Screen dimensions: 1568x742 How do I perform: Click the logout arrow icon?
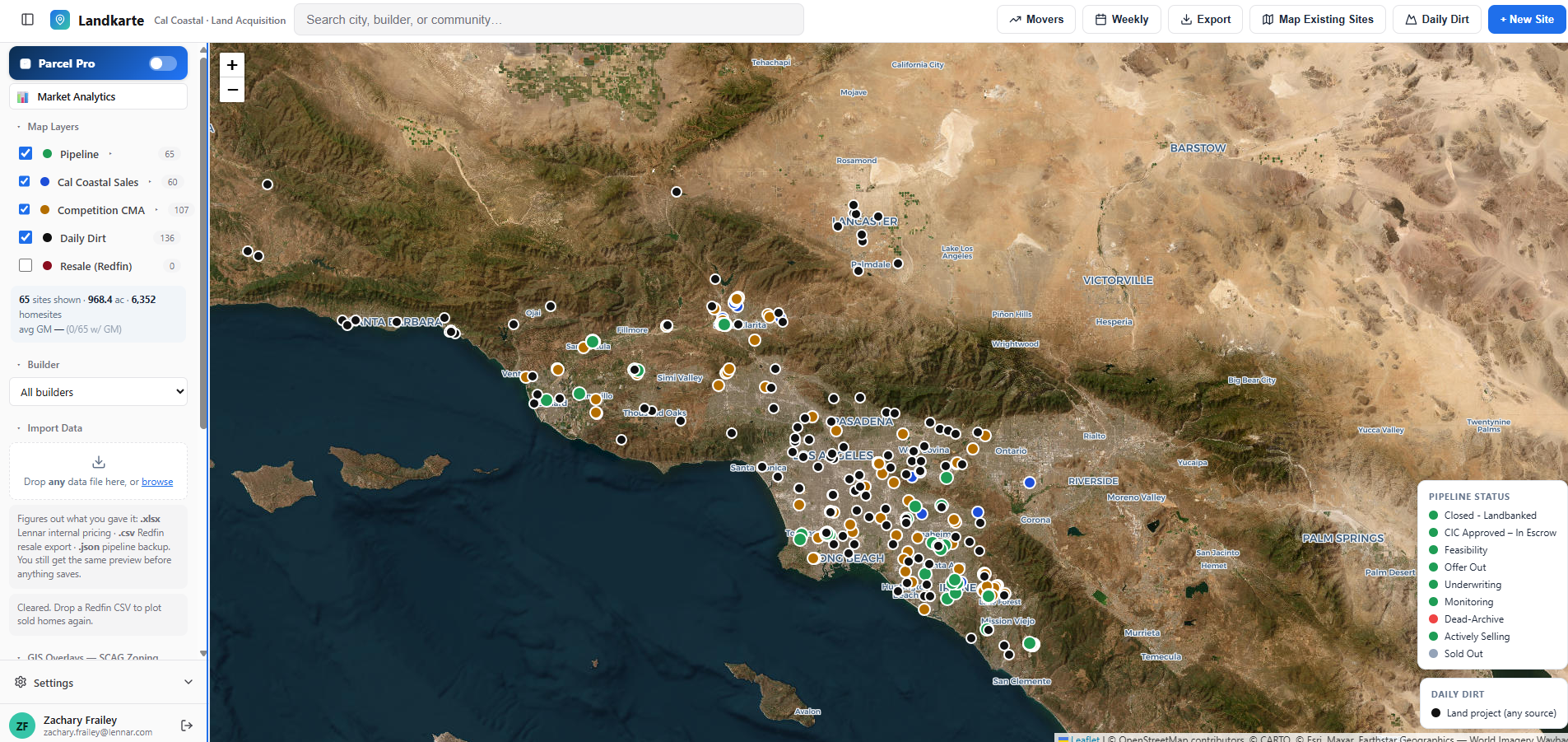pos(187,726)
